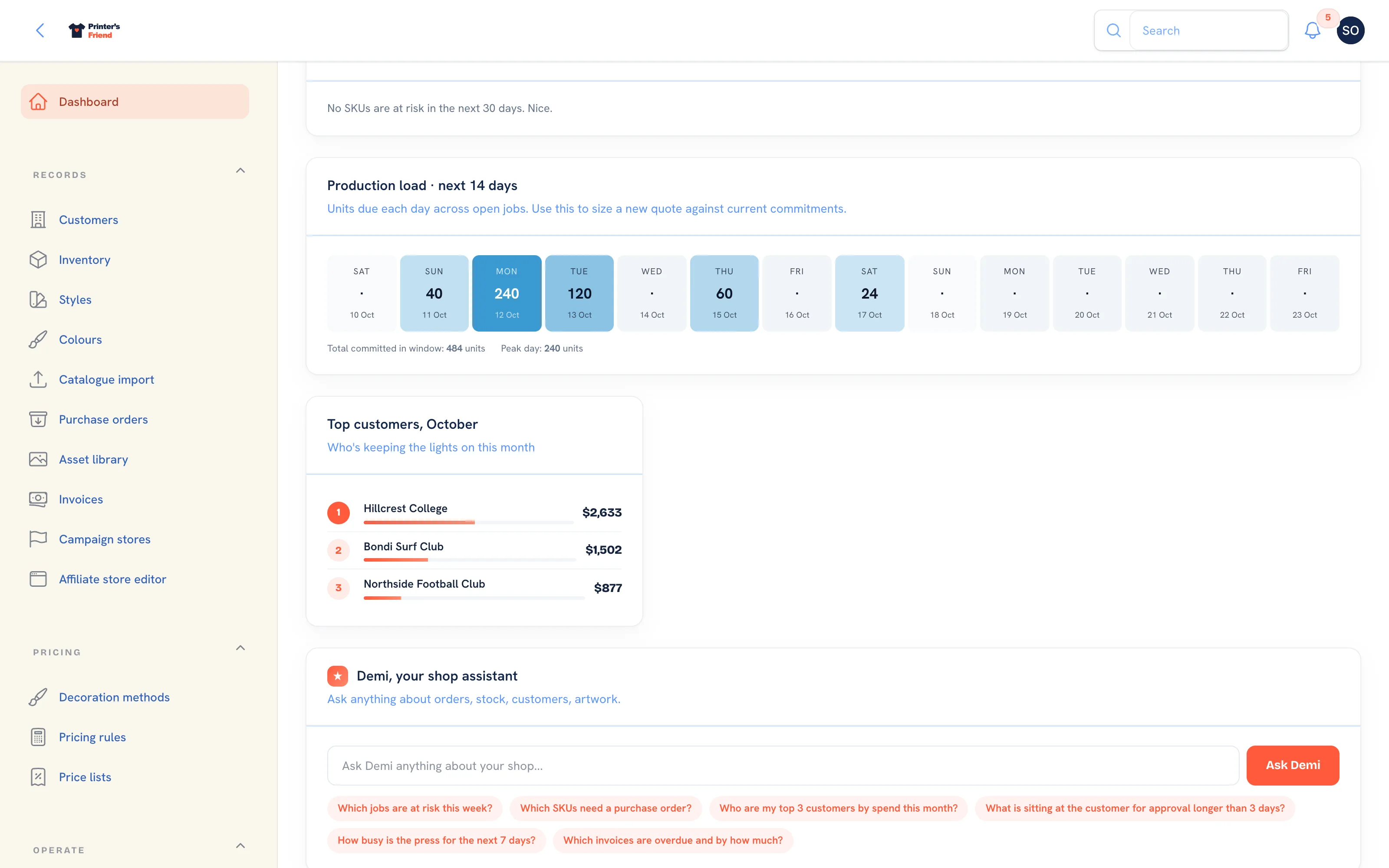Screen dimensions: 1389x868
Task: Click the Ask Demi button
Action: pos(1293,765)
